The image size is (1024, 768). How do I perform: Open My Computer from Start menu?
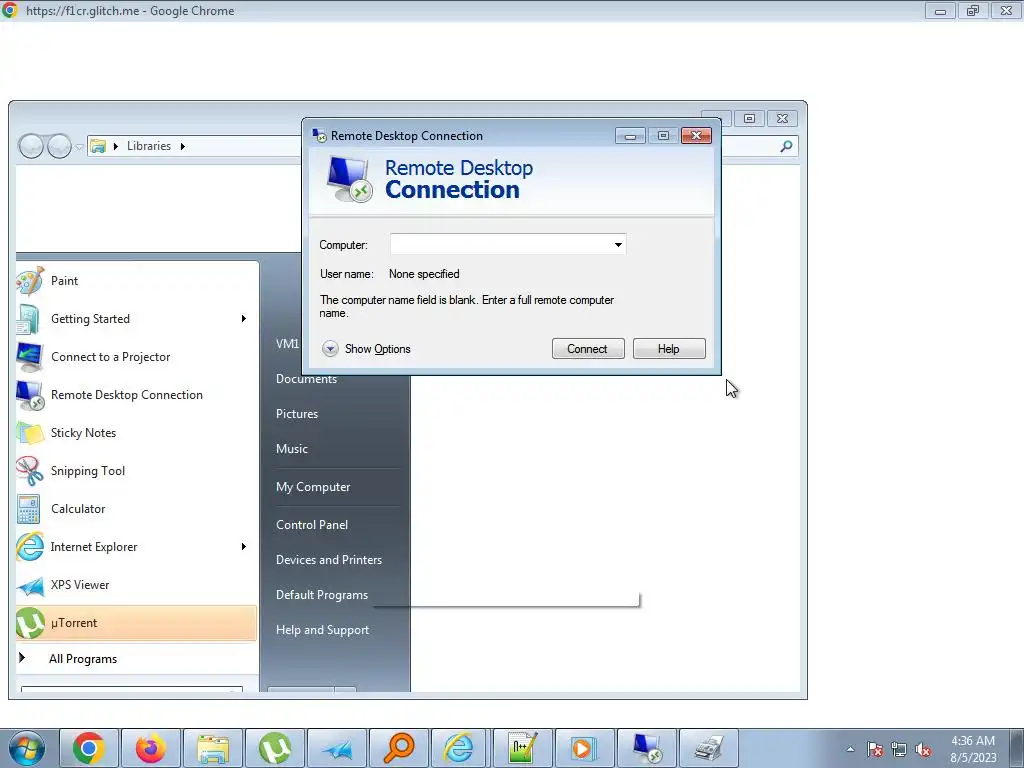(313, 487)
